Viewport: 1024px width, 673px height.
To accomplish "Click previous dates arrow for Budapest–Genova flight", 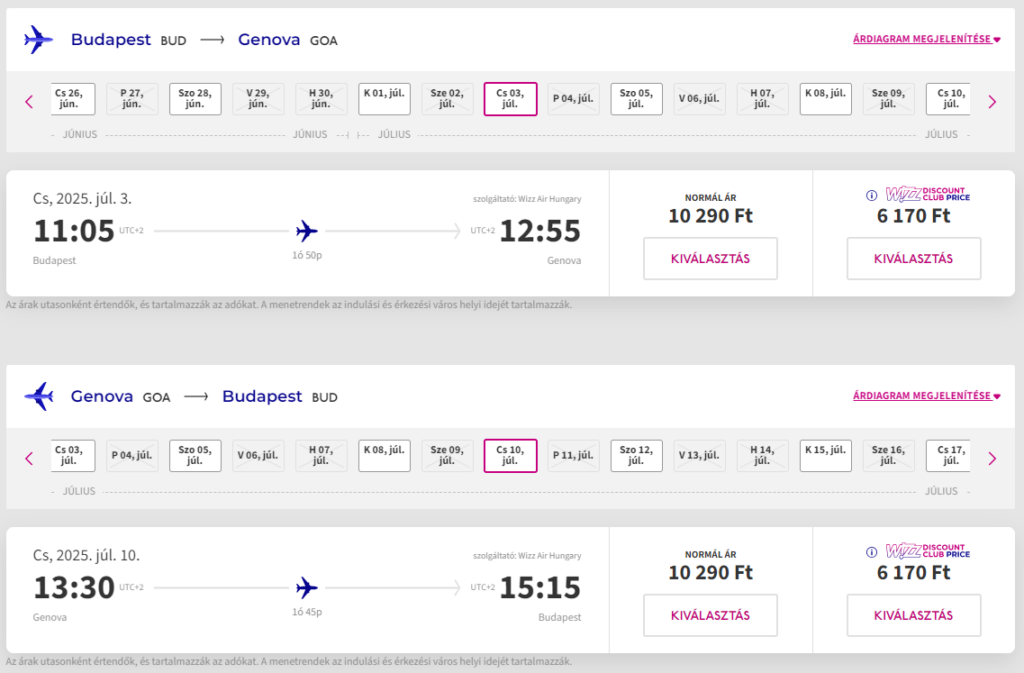I will [29, 101].
